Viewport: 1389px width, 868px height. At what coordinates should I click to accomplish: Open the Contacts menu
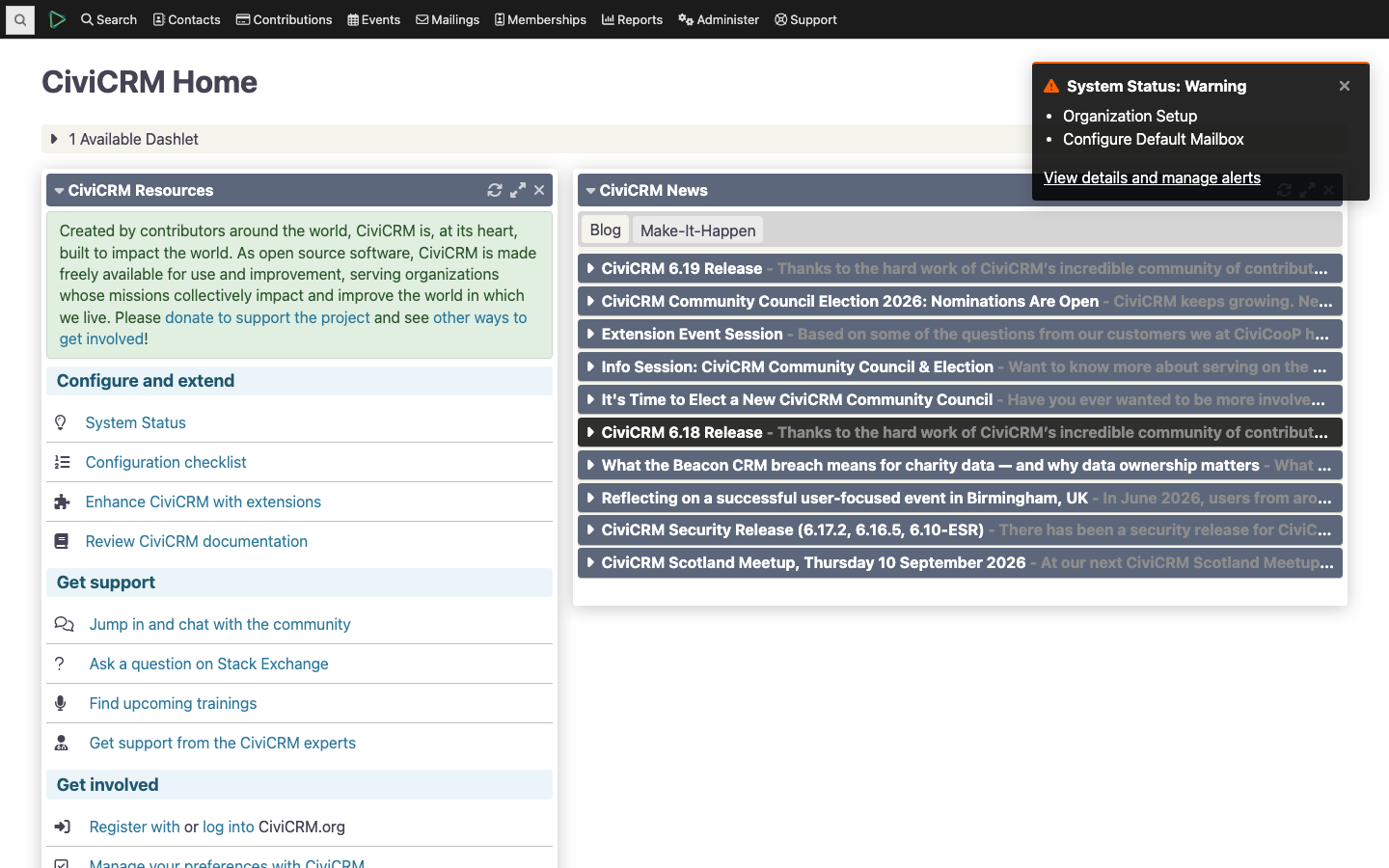pyautogui.click(x=186, y=19)
